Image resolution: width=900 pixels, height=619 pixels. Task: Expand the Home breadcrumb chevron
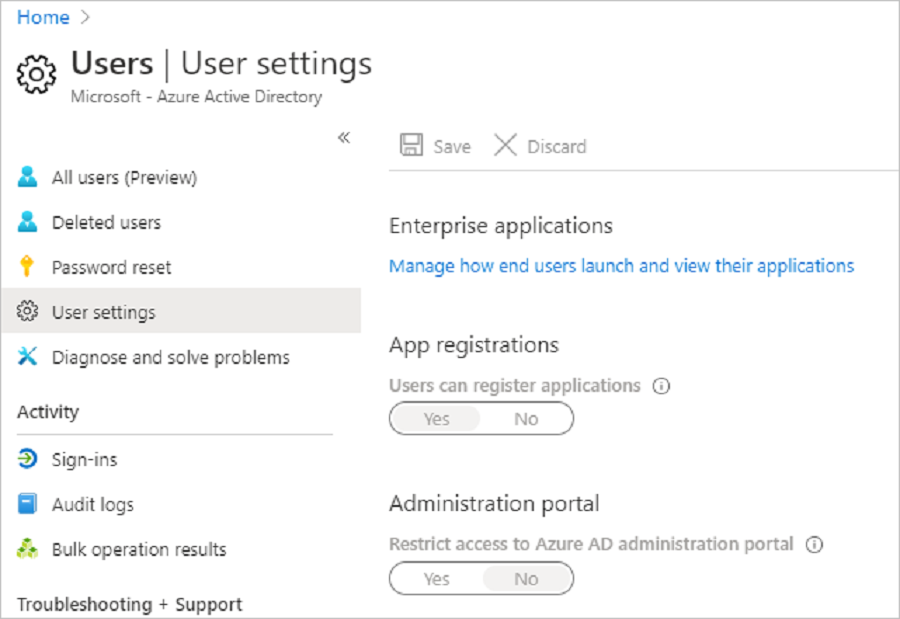pos(82,17)
